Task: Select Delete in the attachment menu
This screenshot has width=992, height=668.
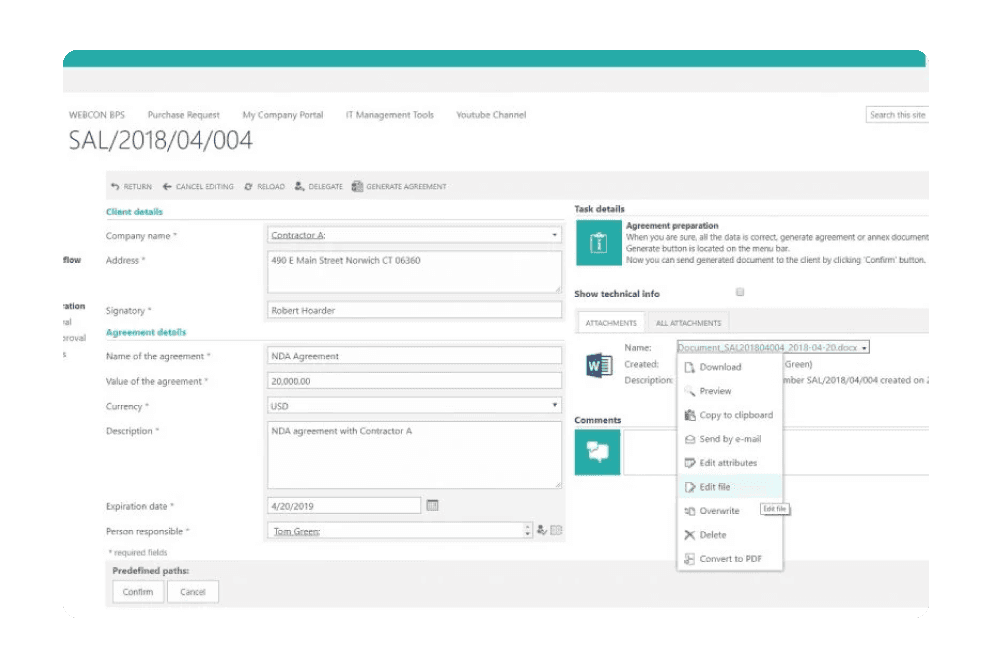Action: pyautogui.click(x=730, y=535)
